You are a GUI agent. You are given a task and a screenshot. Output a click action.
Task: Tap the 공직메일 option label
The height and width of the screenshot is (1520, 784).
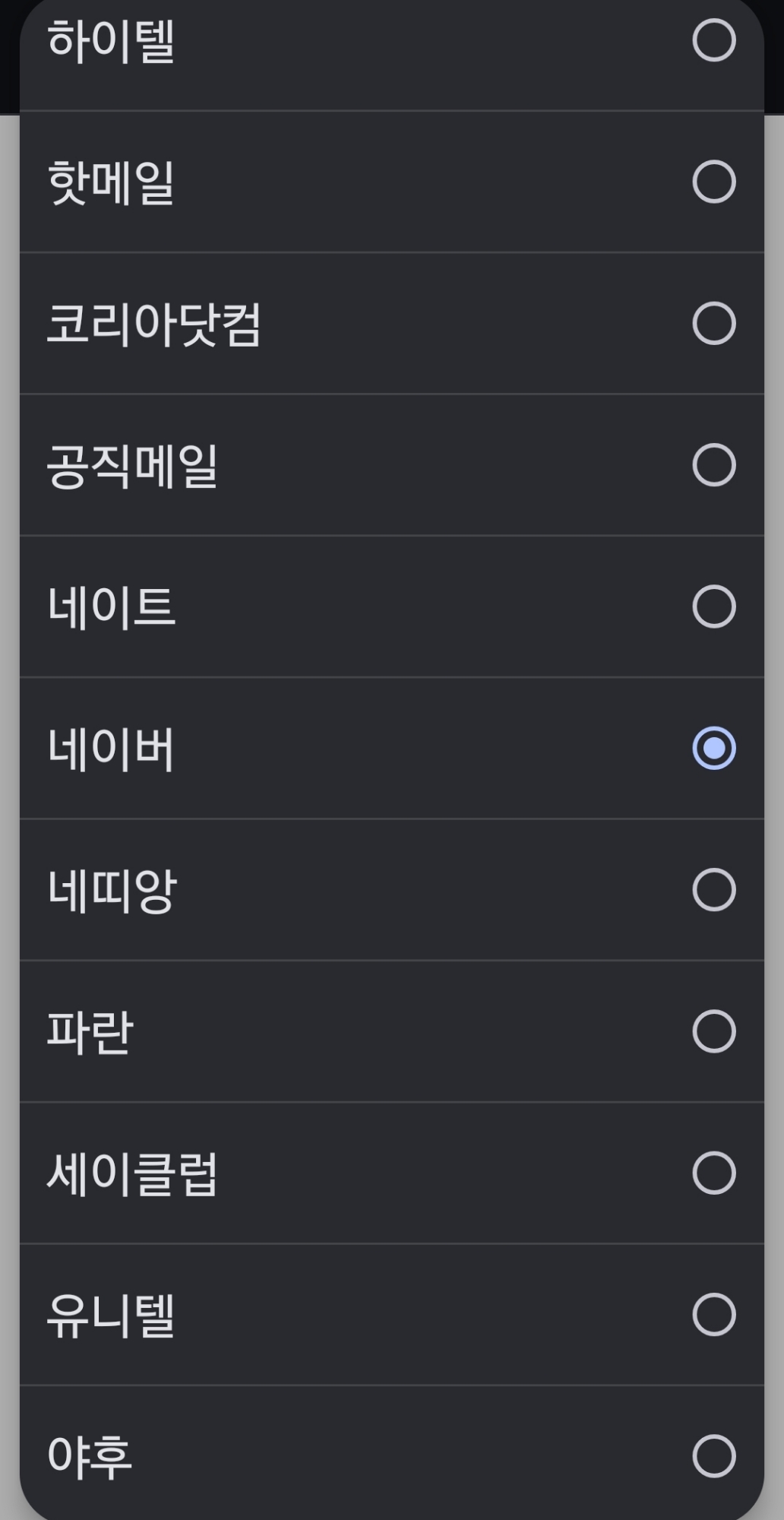133,466
